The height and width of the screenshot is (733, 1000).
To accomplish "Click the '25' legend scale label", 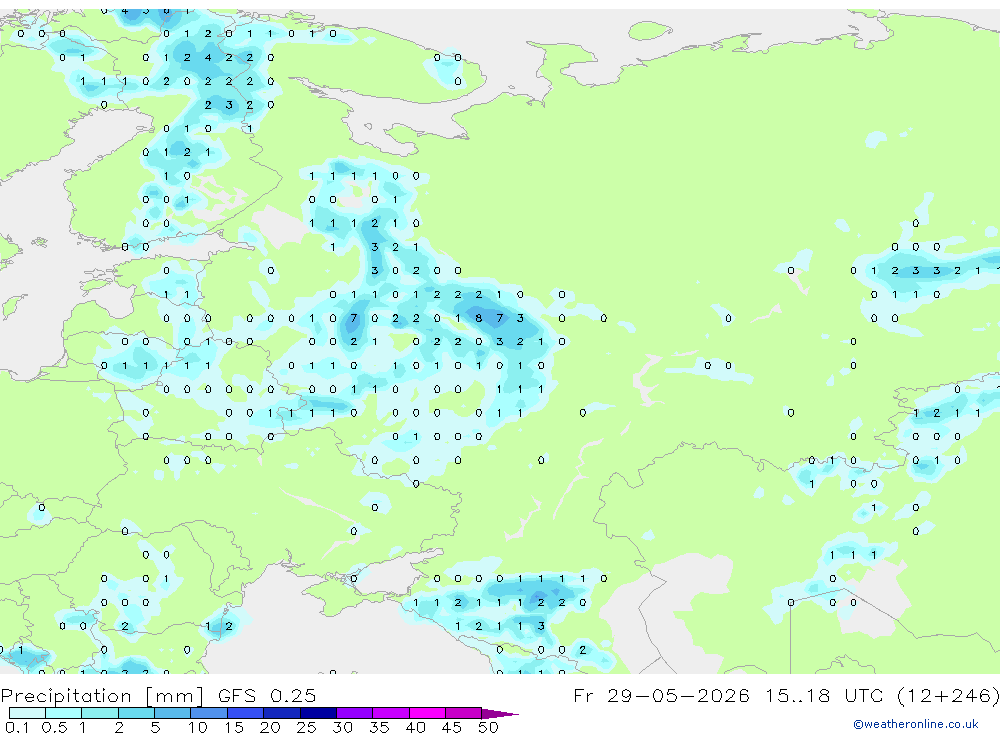I will coord(306,727).
